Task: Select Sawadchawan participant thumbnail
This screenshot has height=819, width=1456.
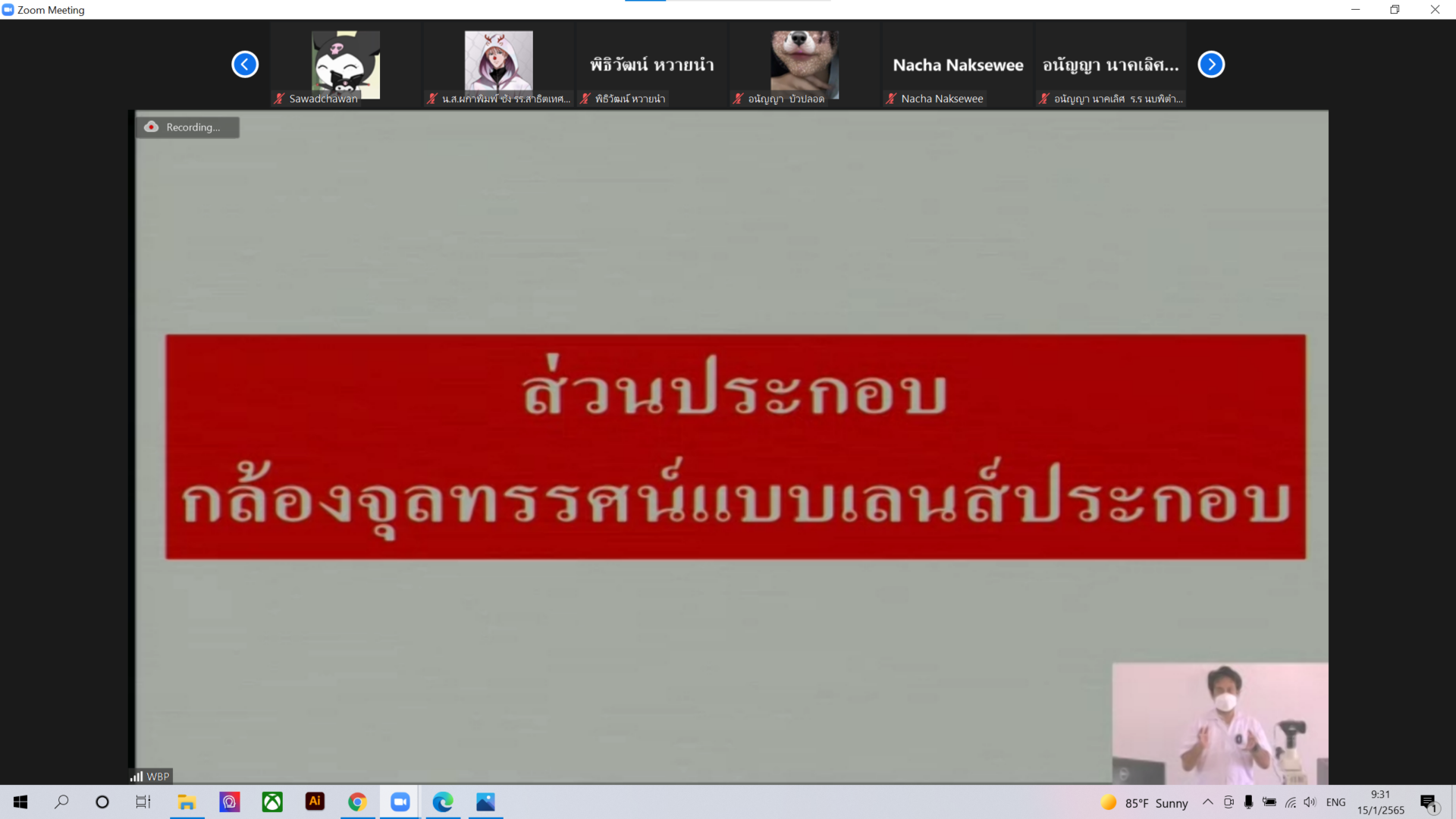Action: tap(346, 65)
